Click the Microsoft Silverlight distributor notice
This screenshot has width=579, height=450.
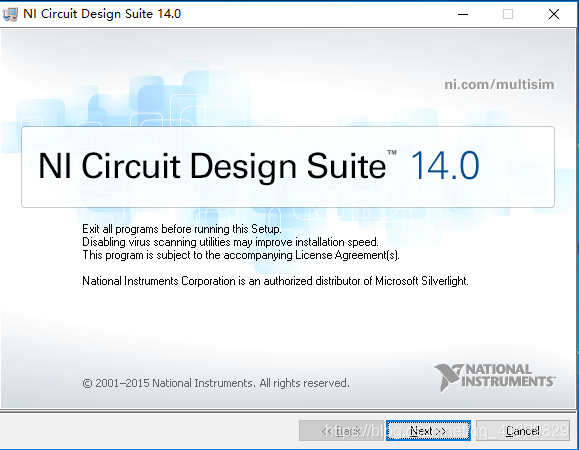[275, 281]
